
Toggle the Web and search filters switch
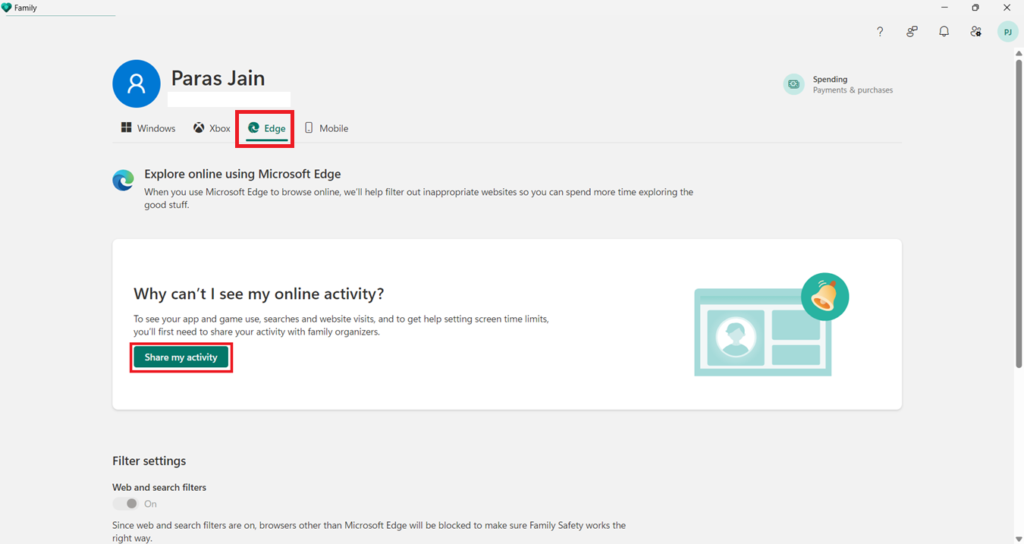tap(125, 504)
